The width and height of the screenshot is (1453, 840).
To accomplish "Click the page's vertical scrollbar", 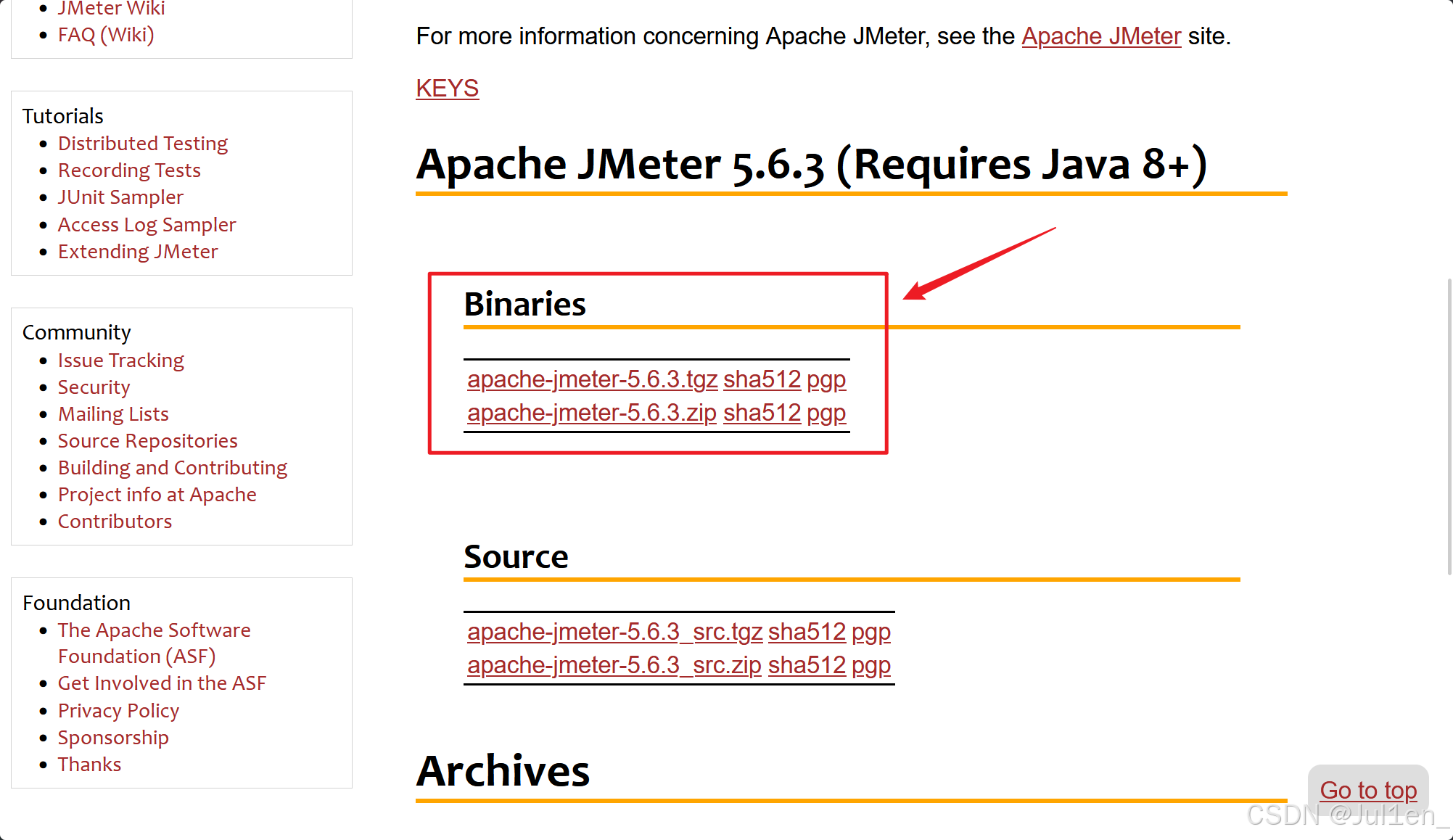I will coord(1449,425).
